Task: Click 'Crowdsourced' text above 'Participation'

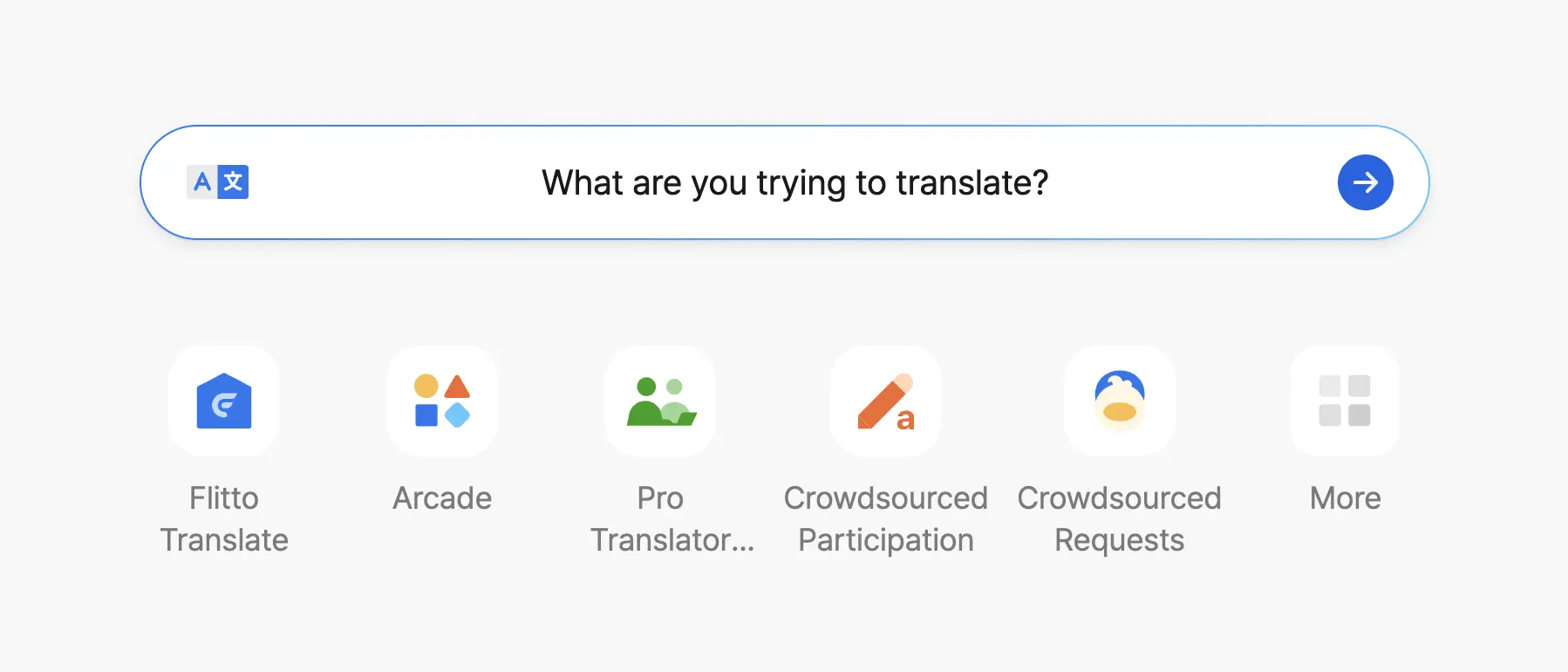Action: point(886,498)
